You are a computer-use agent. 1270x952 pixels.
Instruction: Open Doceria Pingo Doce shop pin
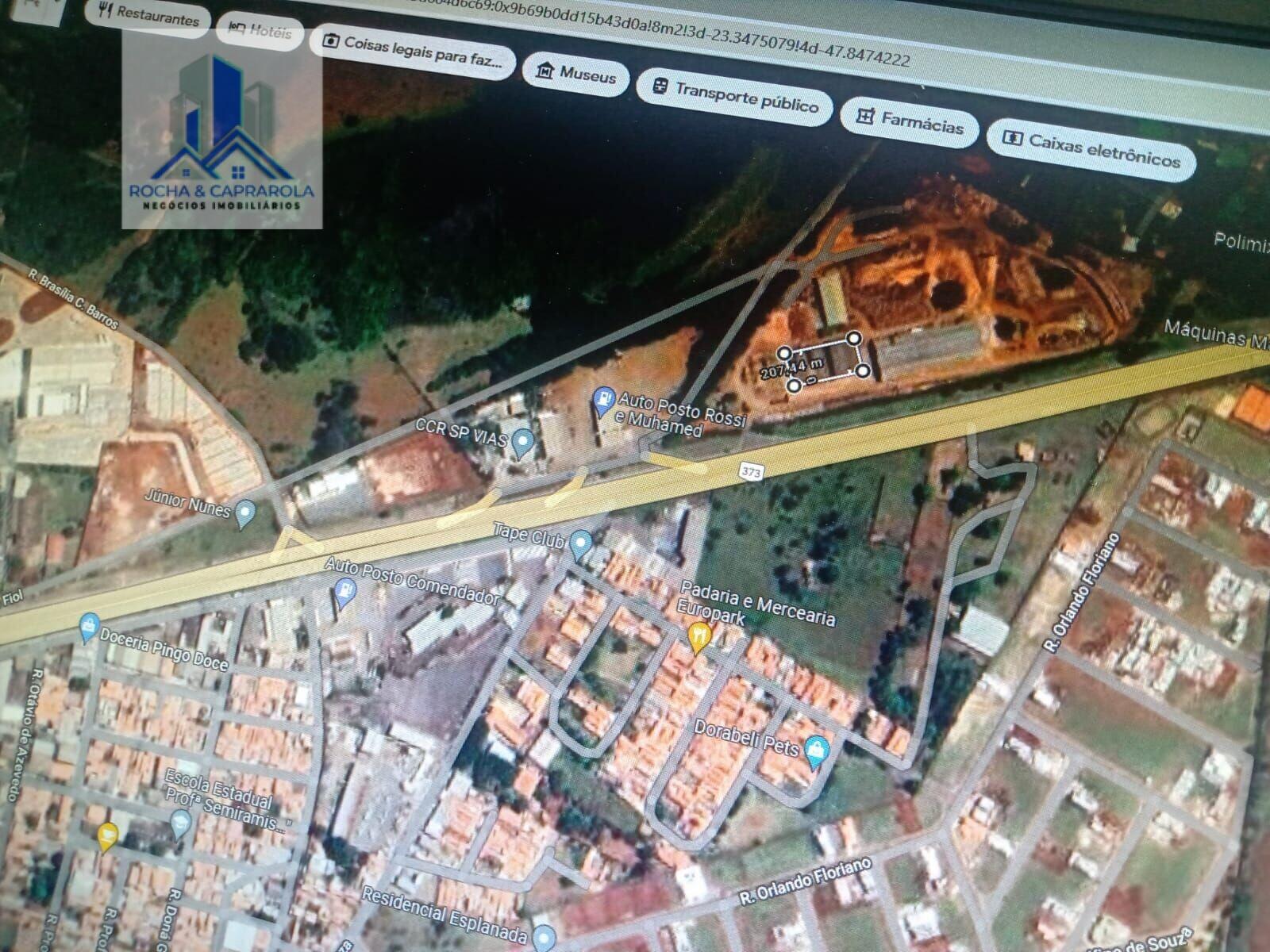click(x=89, y=628)
